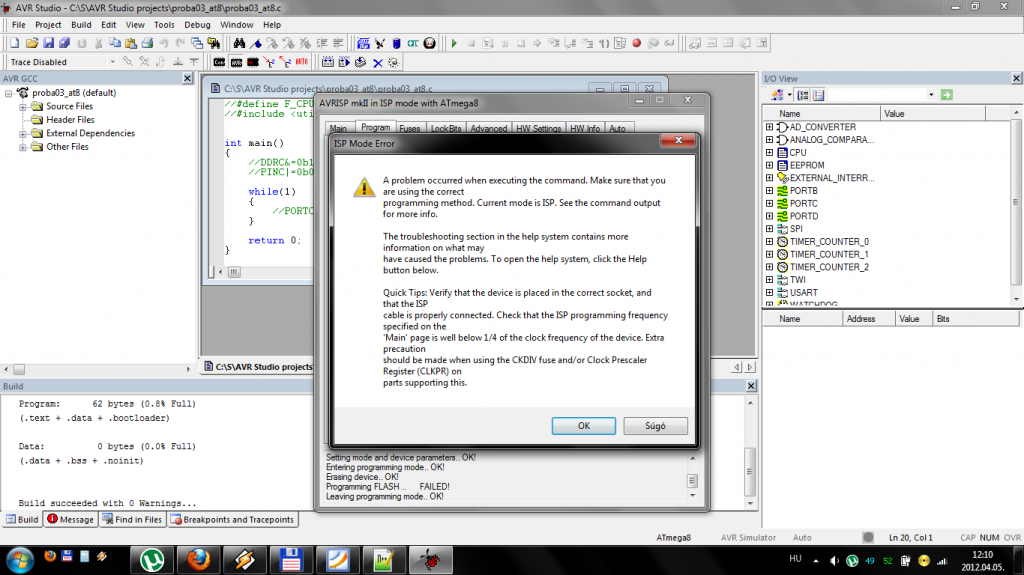
Task: Open Firefox from the taskbar
Action: [x=199, y=560]
